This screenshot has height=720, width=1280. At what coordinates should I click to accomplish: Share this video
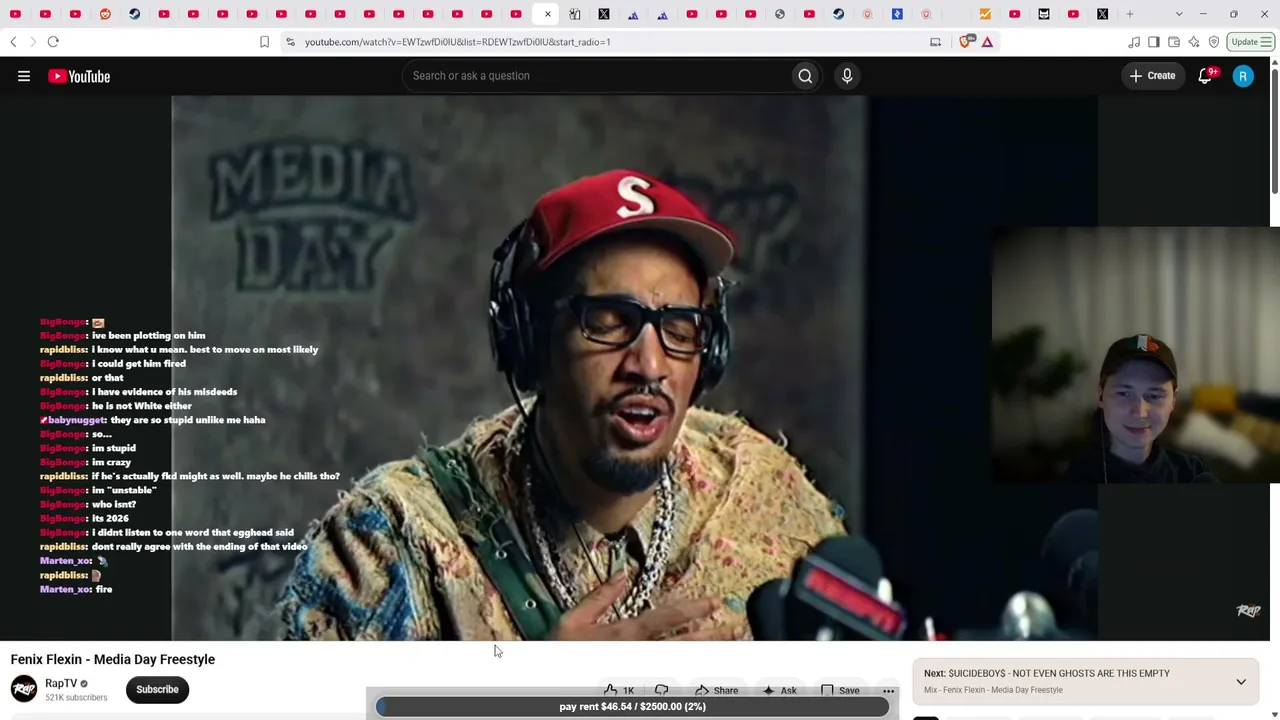(716, 690)
